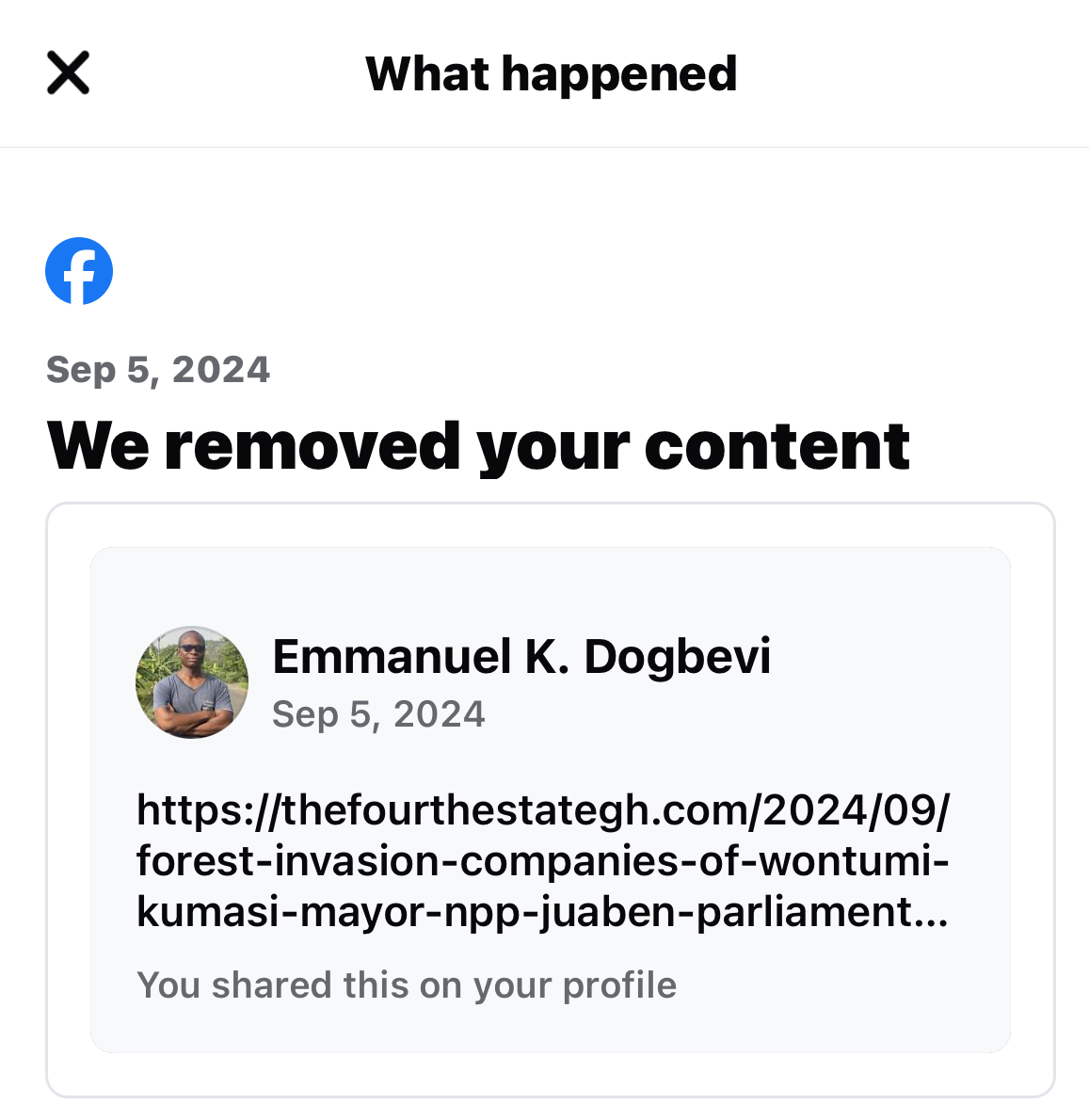Click the grey date above the heading

pyautogui.click(x=157, y=370)
